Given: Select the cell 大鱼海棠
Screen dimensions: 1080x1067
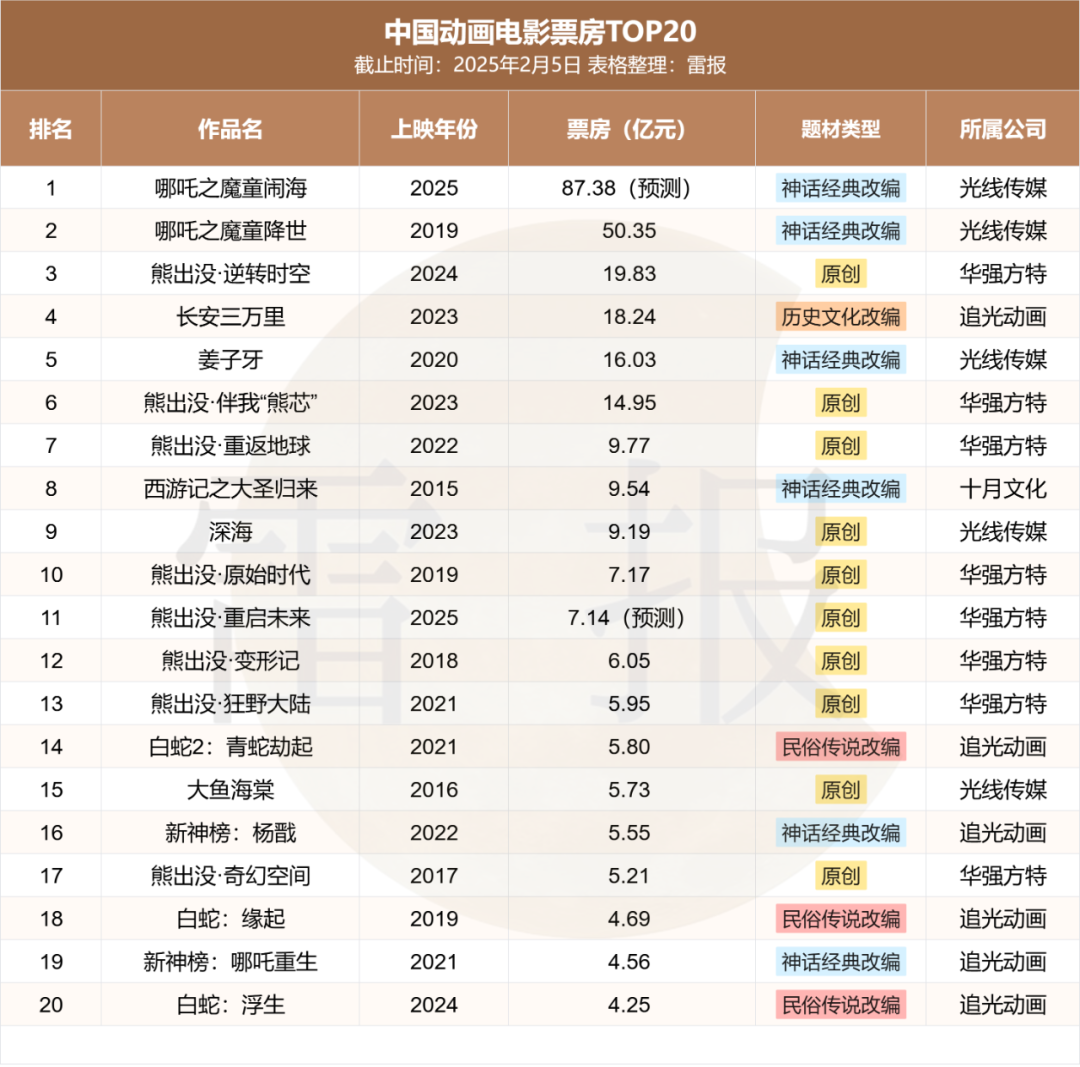Looking at the screenshot, I should (x=230, y=789).
